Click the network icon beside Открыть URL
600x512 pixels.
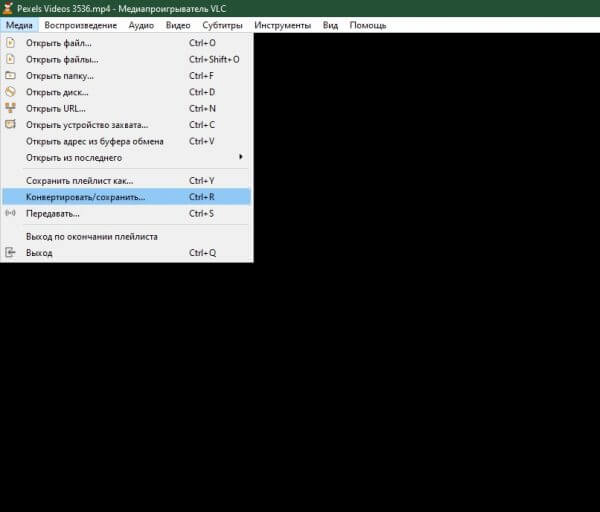[x=11, y=108]
